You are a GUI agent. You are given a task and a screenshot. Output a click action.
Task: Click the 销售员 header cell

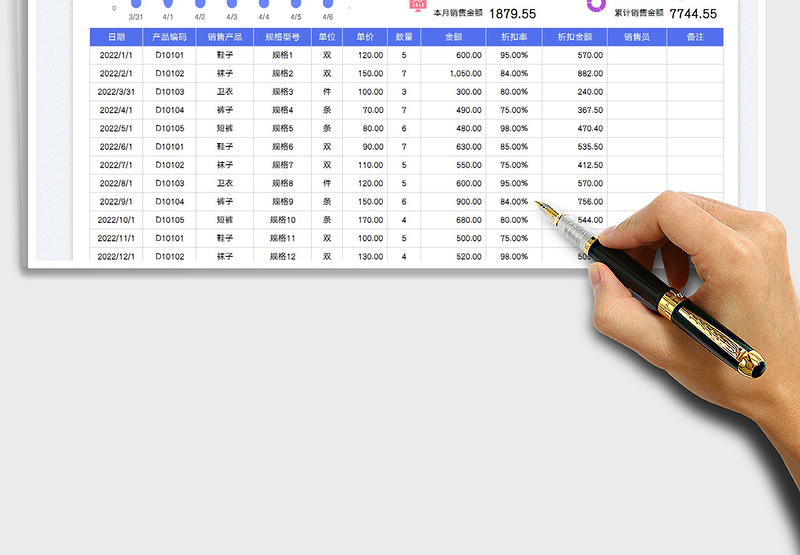point(637,37)
